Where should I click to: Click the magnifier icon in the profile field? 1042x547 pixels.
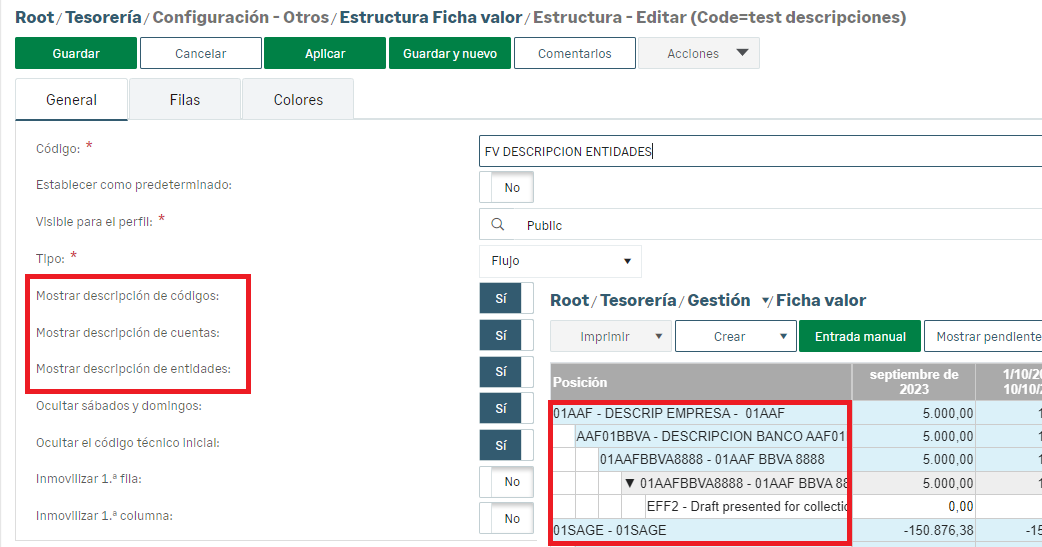click(497, 225)
